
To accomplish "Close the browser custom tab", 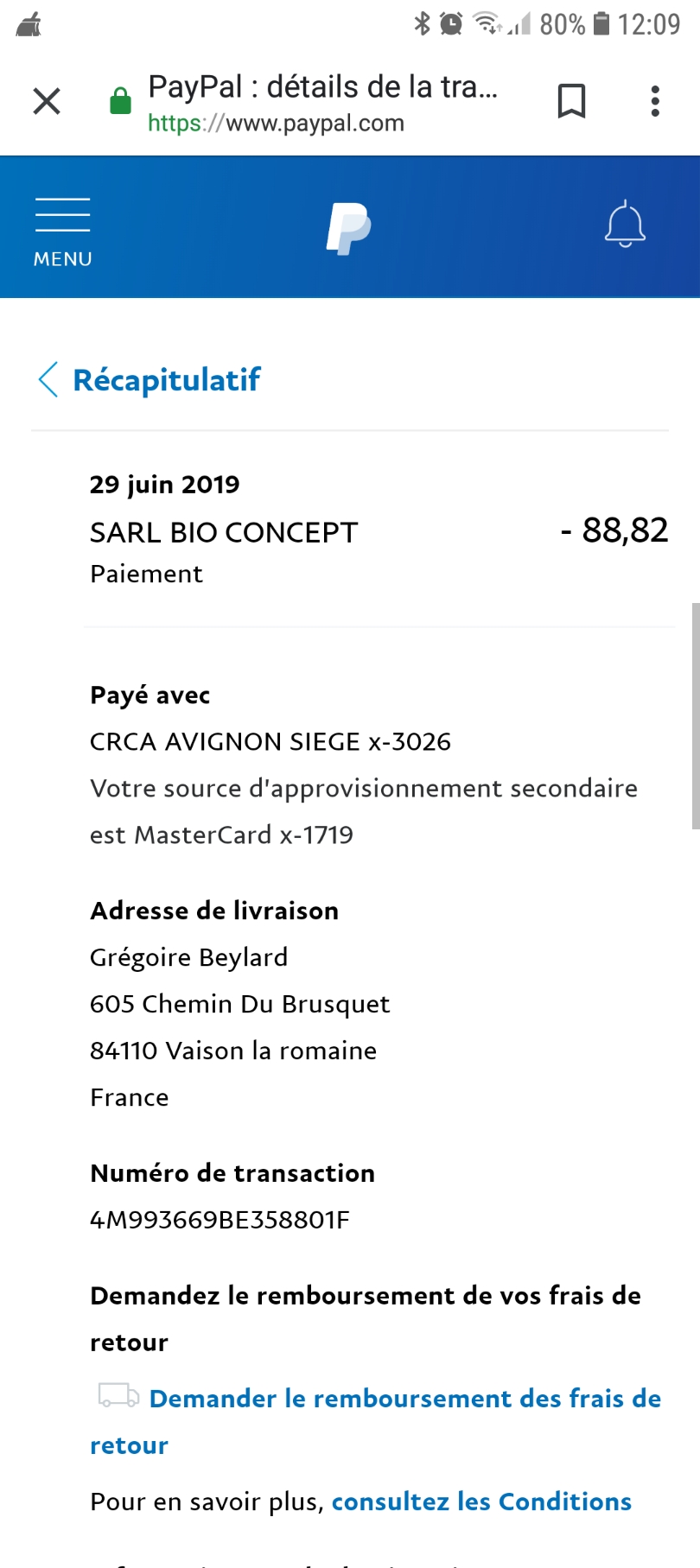I will click(x=47, y=101).
